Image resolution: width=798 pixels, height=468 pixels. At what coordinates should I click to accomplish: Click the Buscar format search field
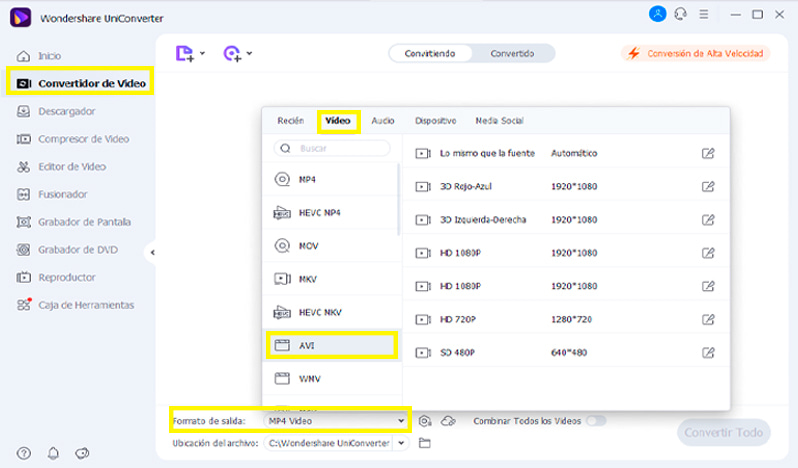332,148
